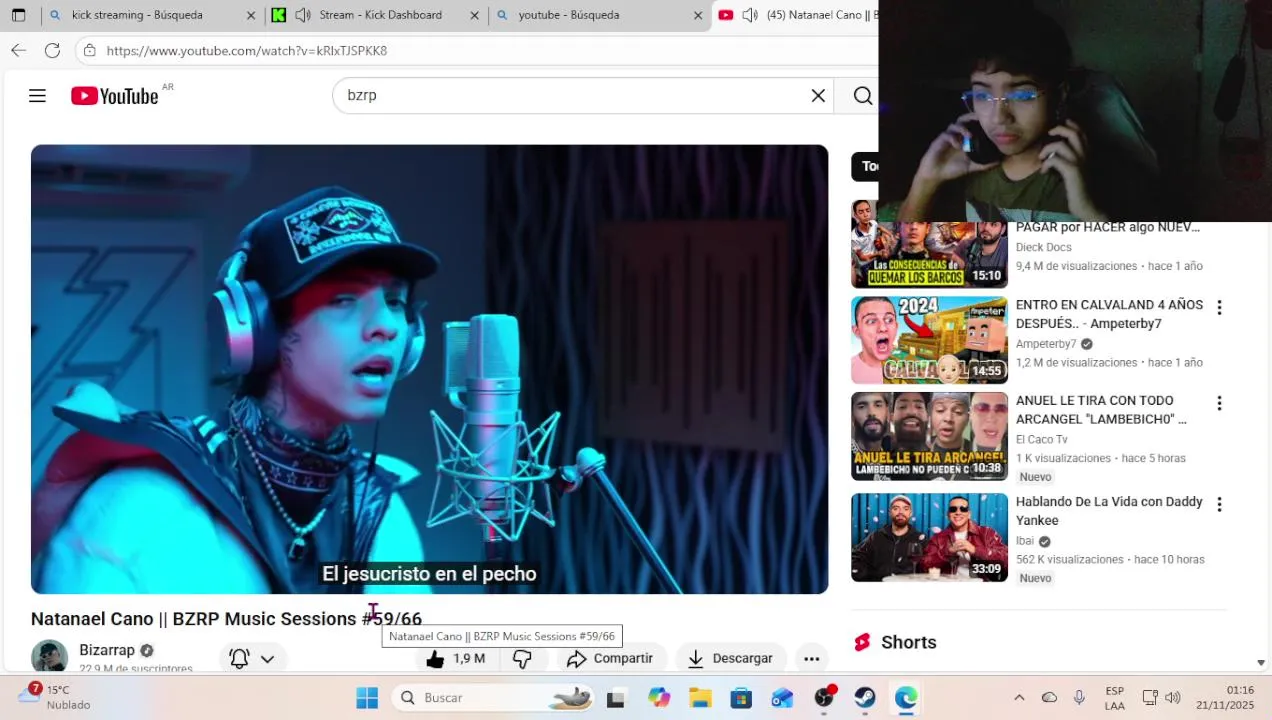The height and width of the screenshot is (720, 1272).
Task: Open 'ANUEL LE TIRA CON TODO ARCANGEL' title
Action: point(1101,410)
